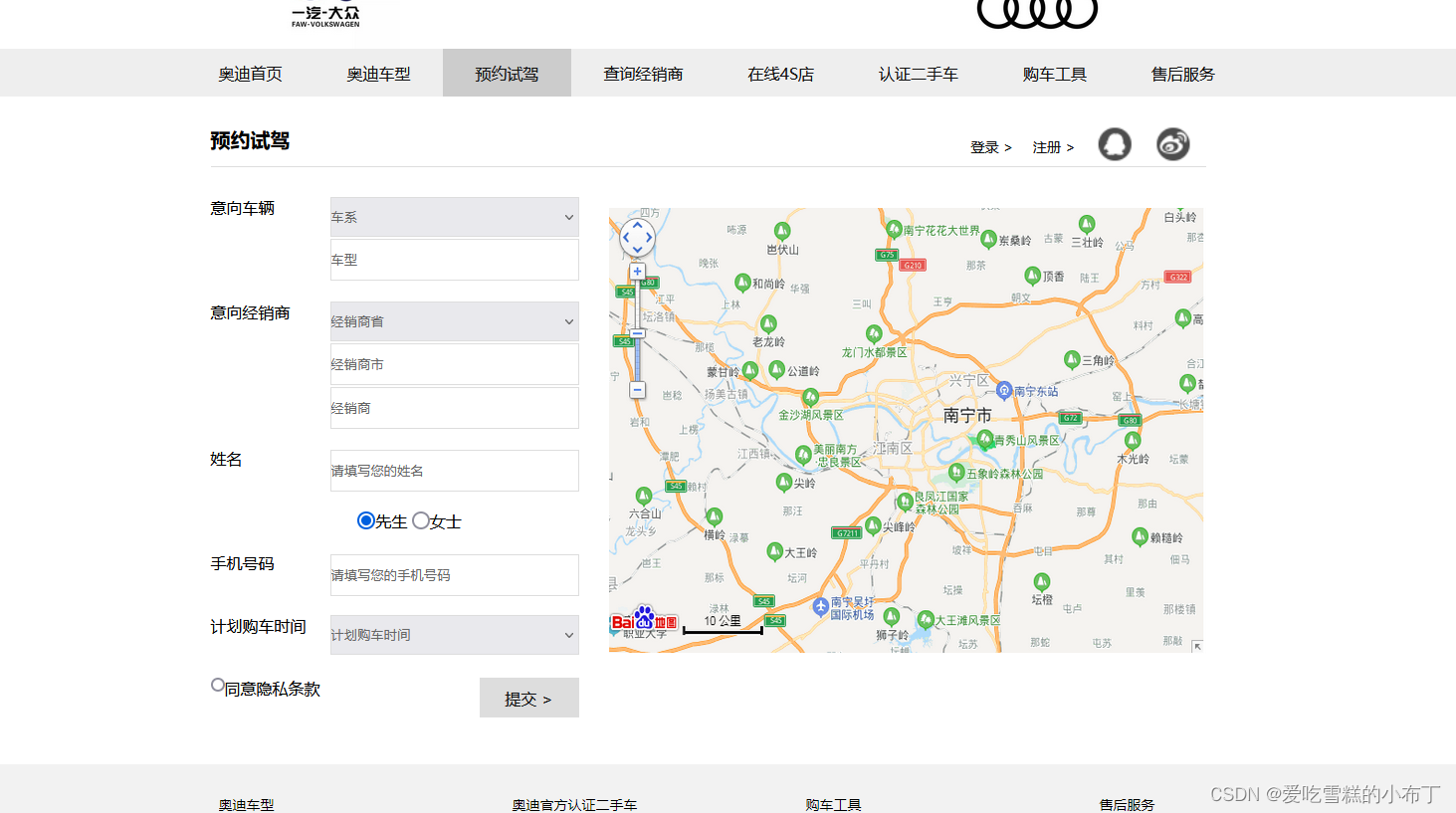Select the 预约试驾 nav tab
Image resolution: width=1456 pixels, height=813 pixels.
click(507, 74)
